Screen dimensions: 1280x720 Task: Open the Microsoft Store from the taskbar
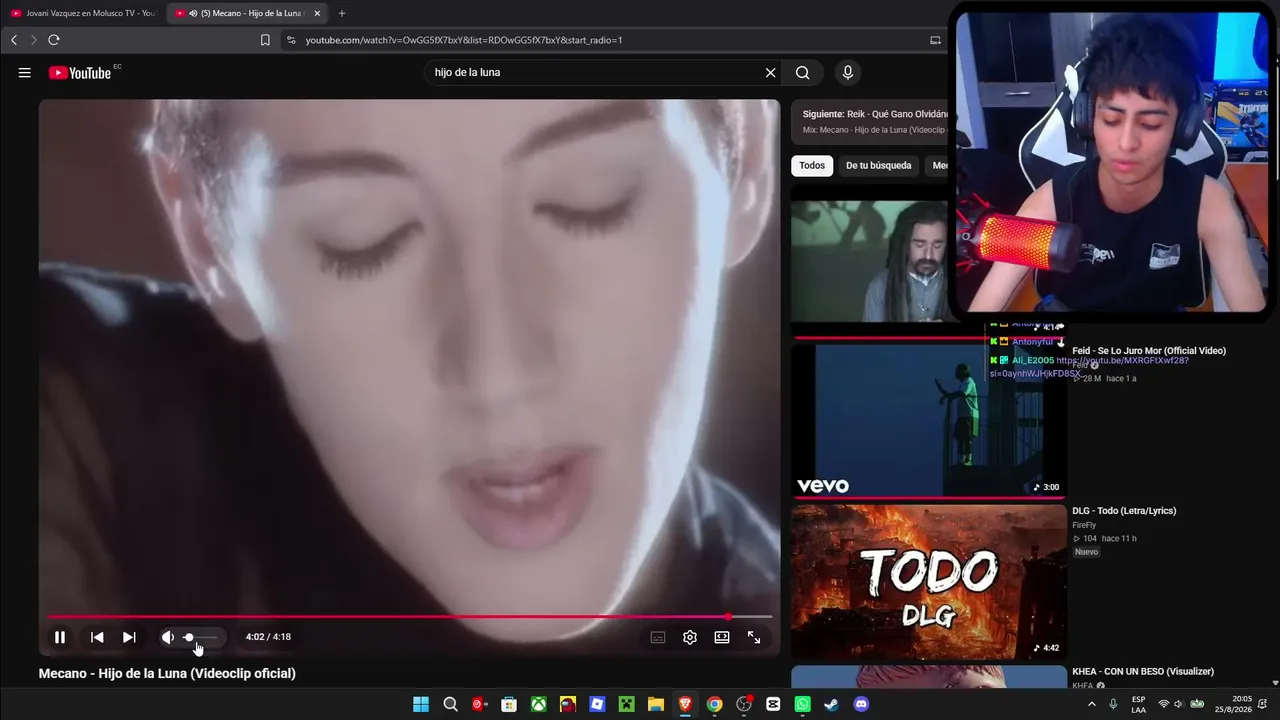coord(509,704)
